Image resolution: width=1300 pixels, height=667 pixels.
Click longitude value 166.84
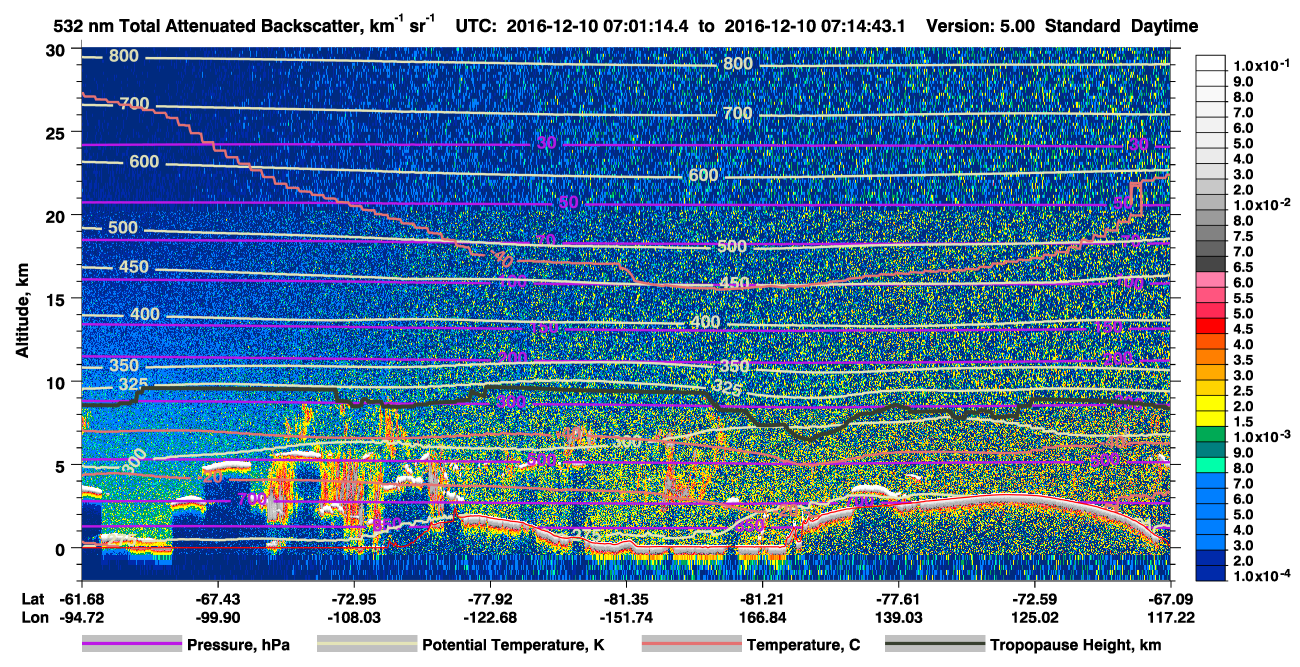[x=763, y=618]
